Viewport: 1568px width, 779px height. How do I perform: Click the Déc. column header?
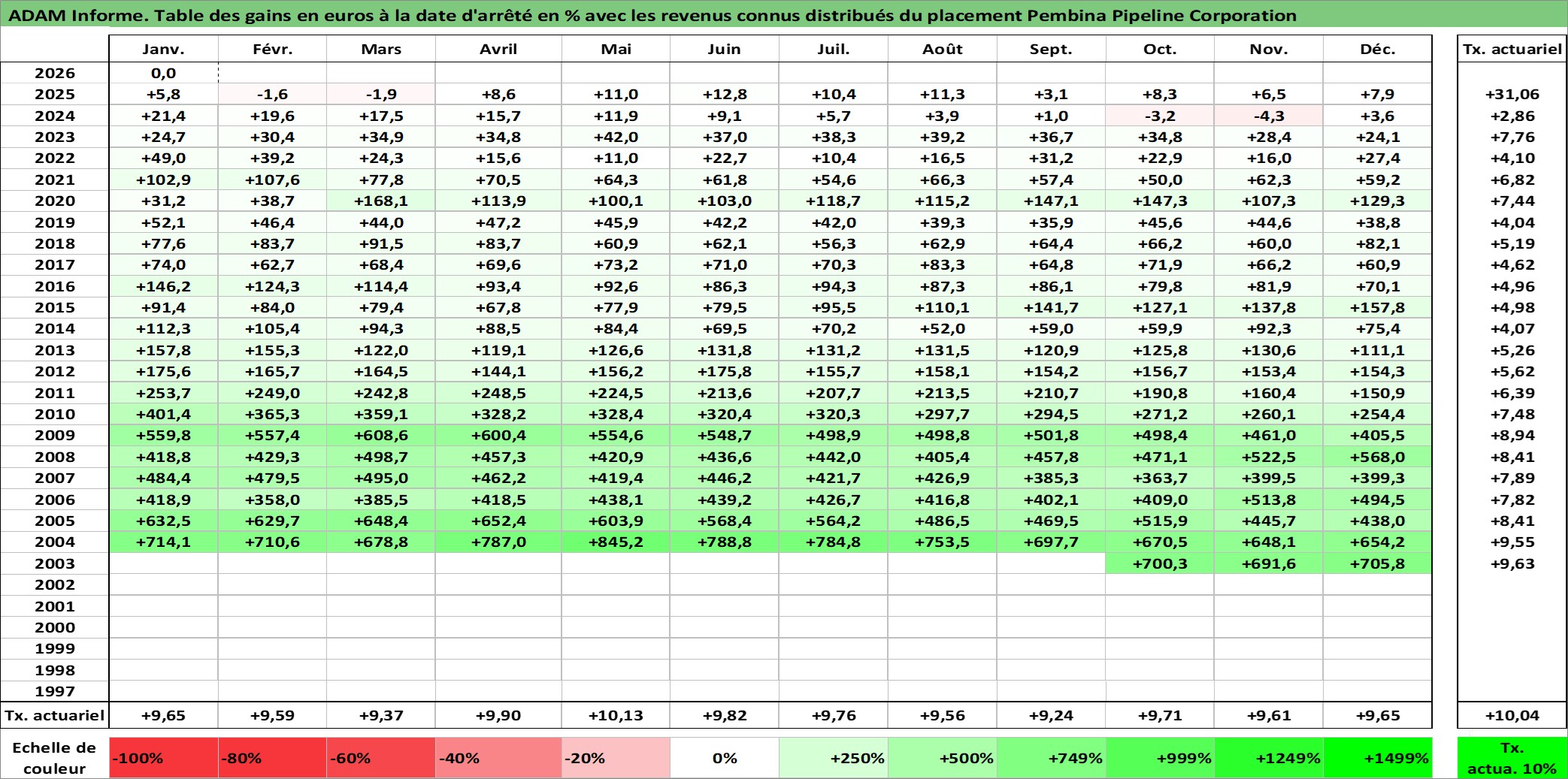1378,49
